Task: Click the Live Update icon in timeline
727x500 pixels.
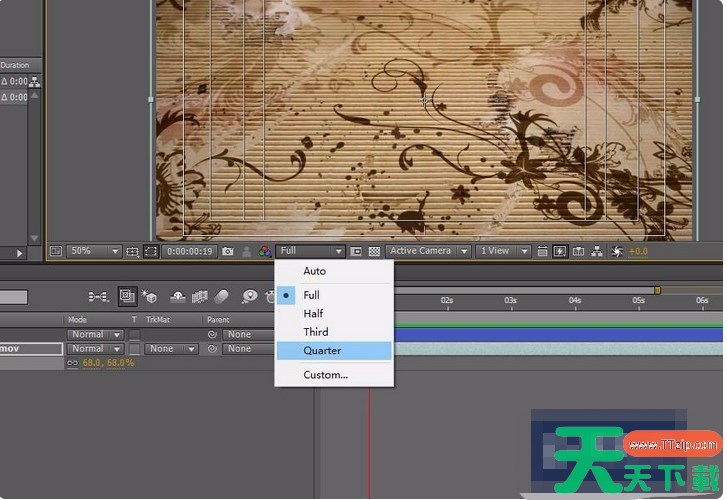Action: [x=127, y=297]
